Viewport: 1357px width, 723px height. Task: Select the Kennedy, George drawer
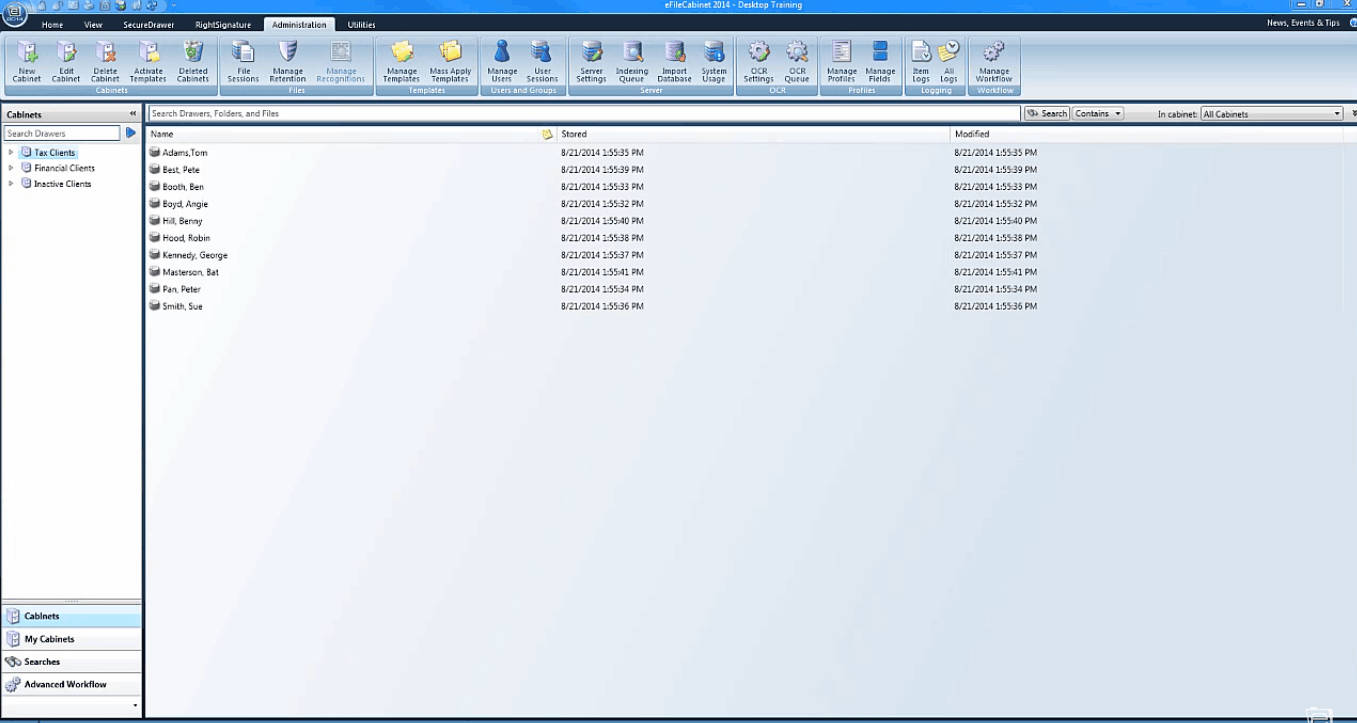(194, 255)
